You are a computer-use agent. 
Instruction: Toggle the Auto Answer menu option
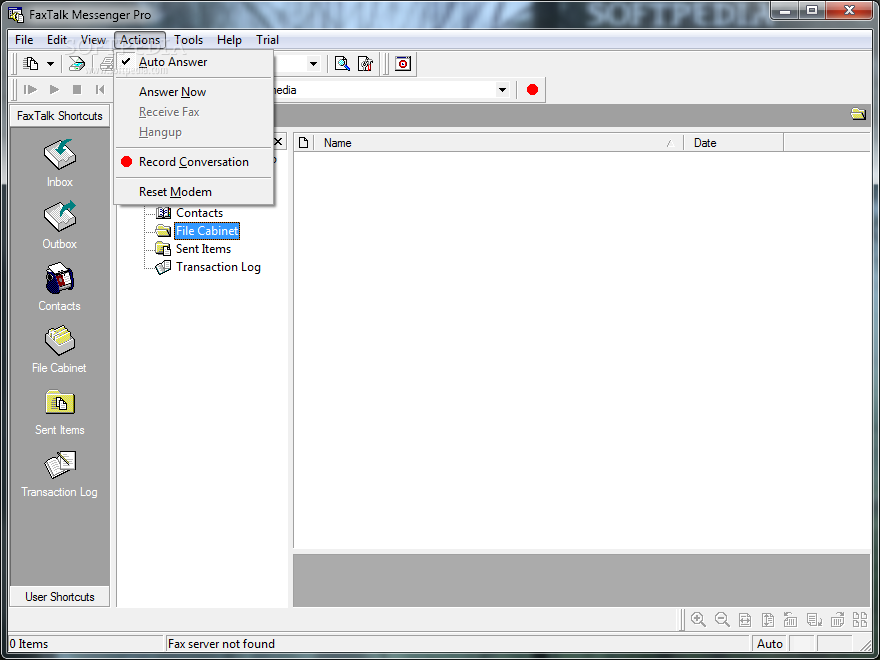tap(194, 62)
